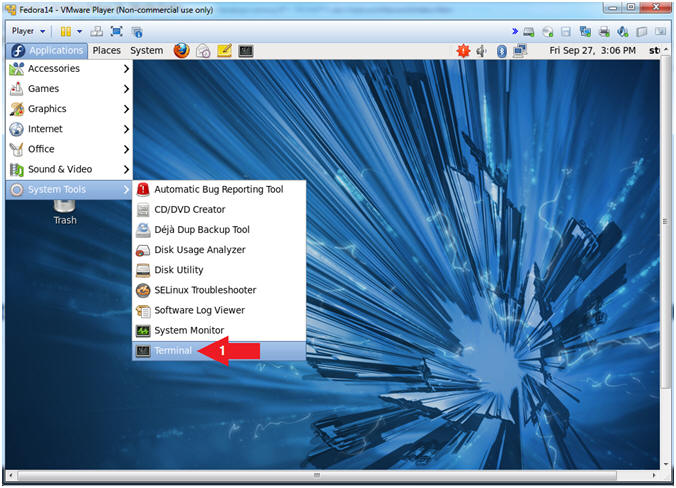
Task: Launch System Monitor
Action: (x=219, y=331)
